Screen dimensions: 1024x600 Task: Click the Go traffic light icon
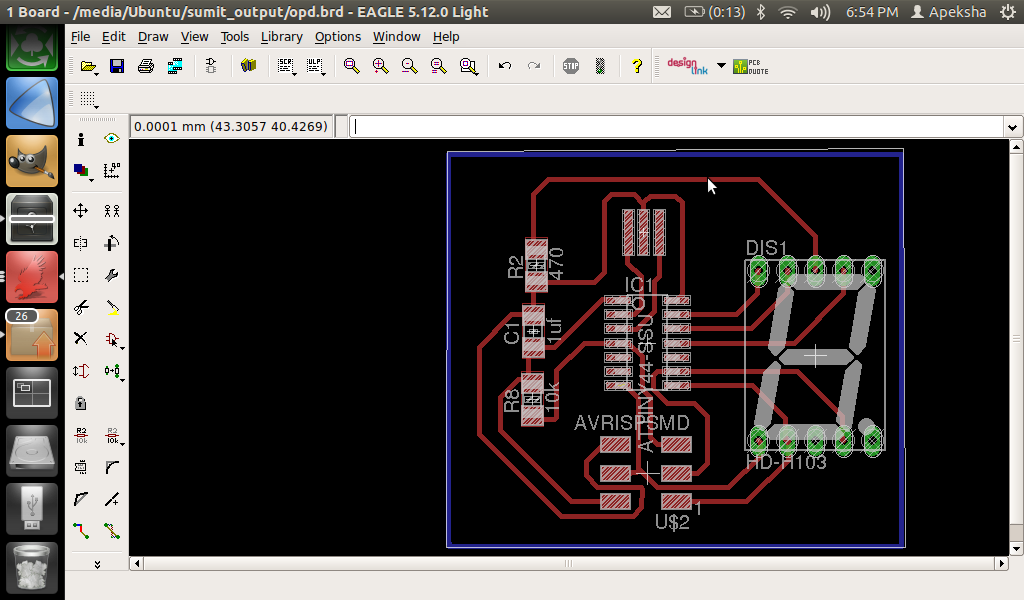(x=600, y=66)
